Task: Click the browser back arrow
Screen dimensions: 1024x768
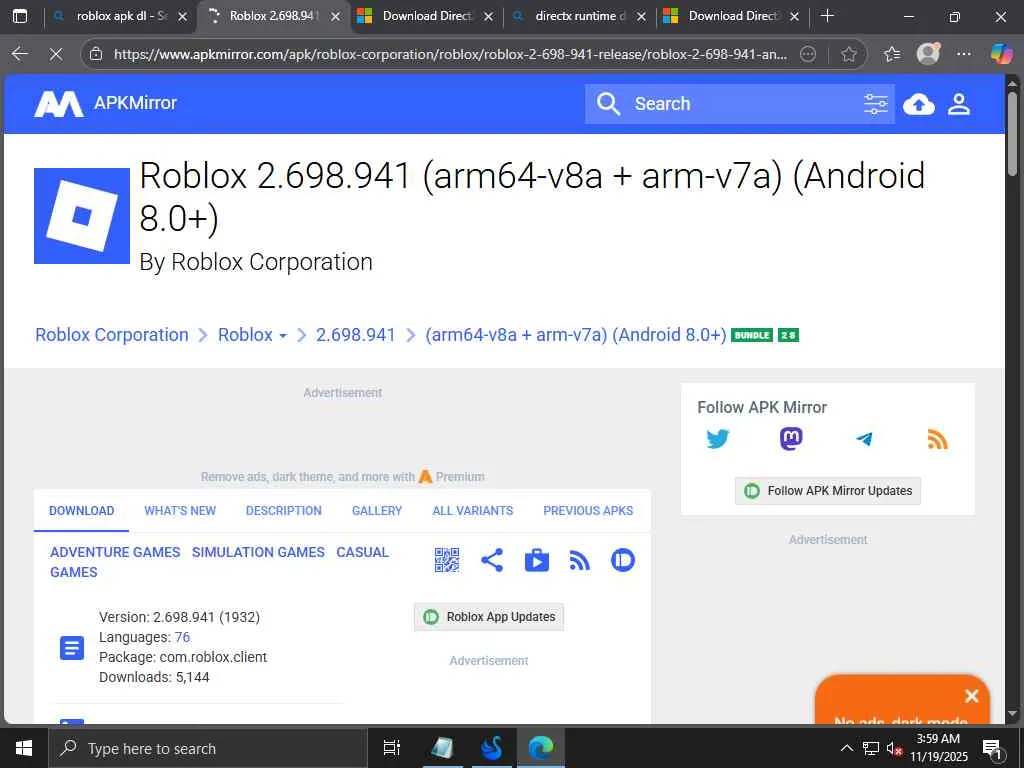Action: [20, 54]
